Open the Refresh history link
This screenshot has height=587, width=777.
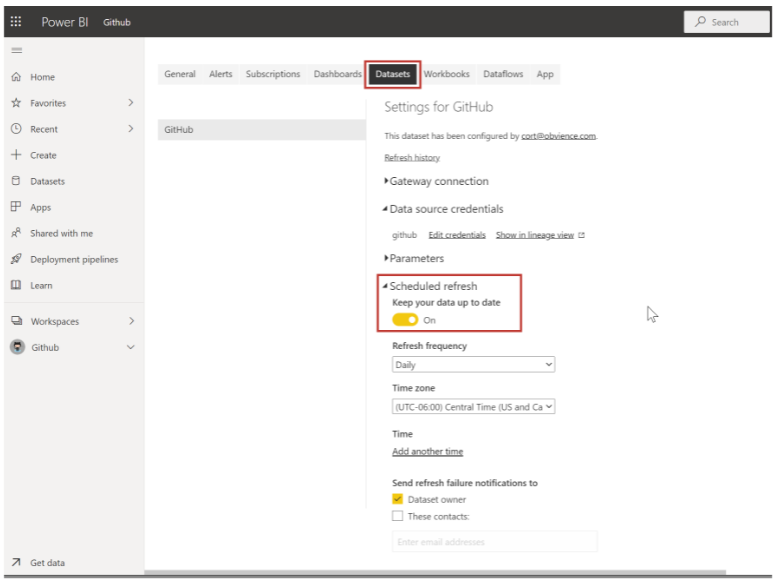click(412, 158)
